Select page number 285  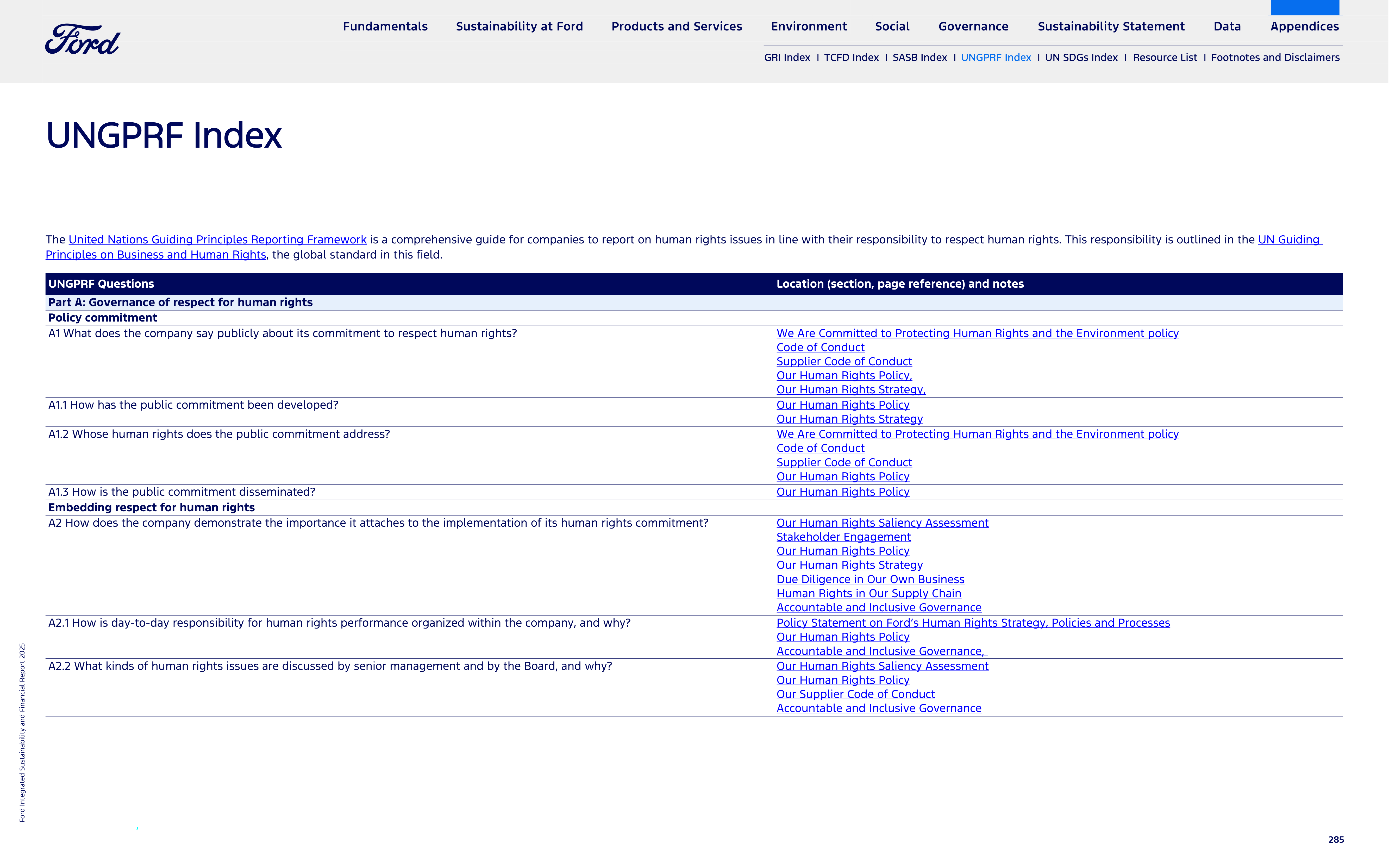click(1336, 840)
